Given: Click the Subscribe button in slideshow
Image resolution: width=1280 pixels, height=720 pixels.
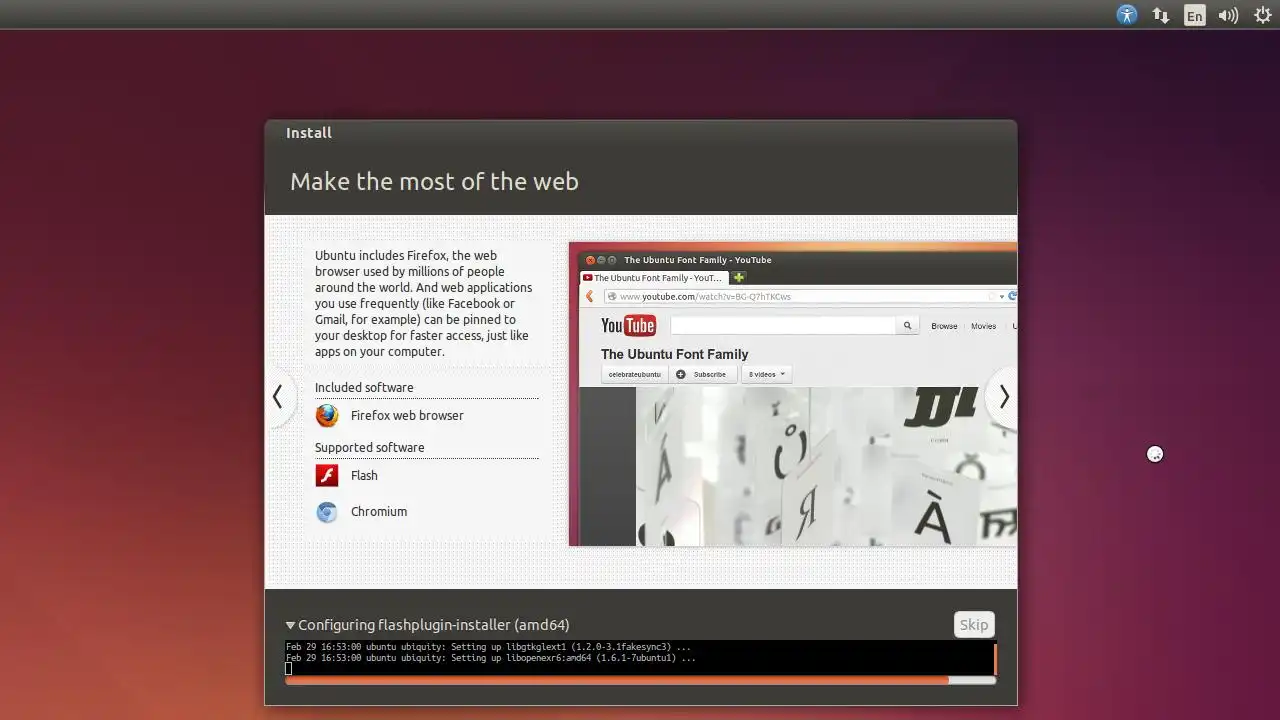Looking at the screenshot, I should coord(703,374).
